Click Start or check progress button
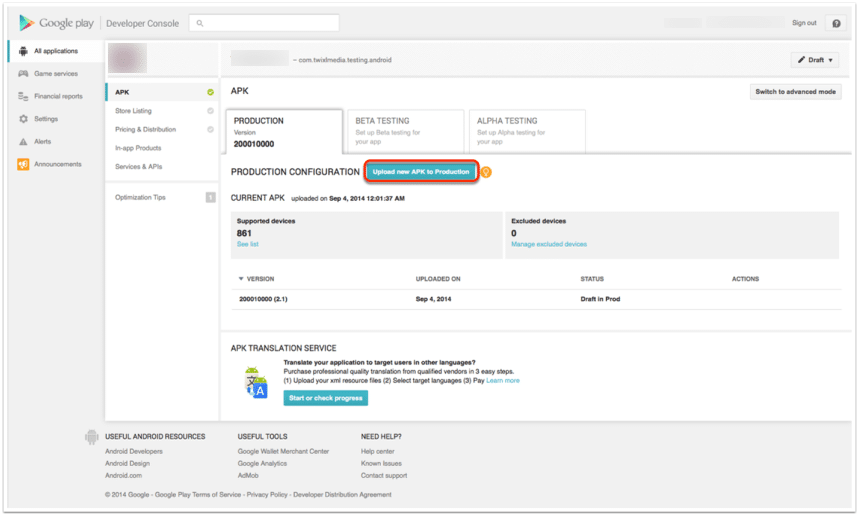Image resolution: width=861 pixels, height=516 pixels. pos(326,399)
